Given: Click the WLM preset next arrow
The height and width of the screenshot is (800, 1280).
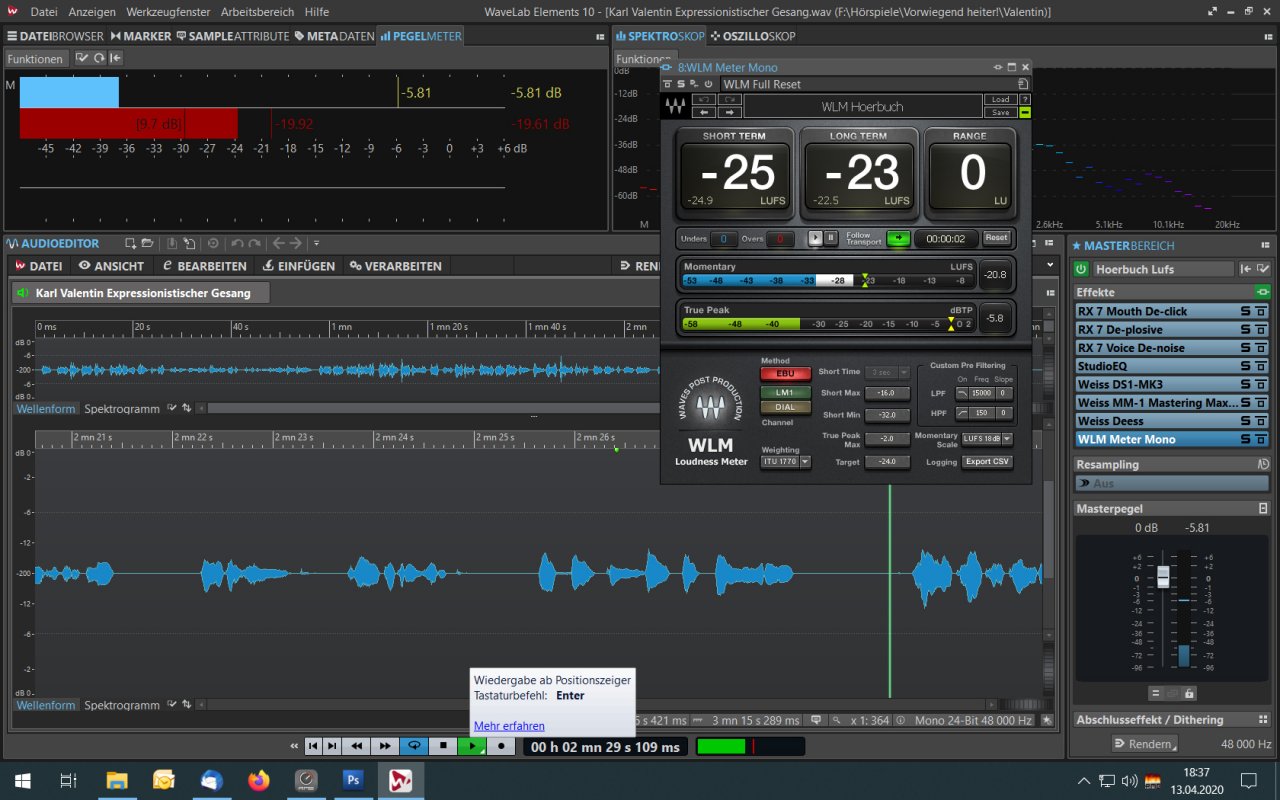Looking at the screenshot, I should [729, 112].
